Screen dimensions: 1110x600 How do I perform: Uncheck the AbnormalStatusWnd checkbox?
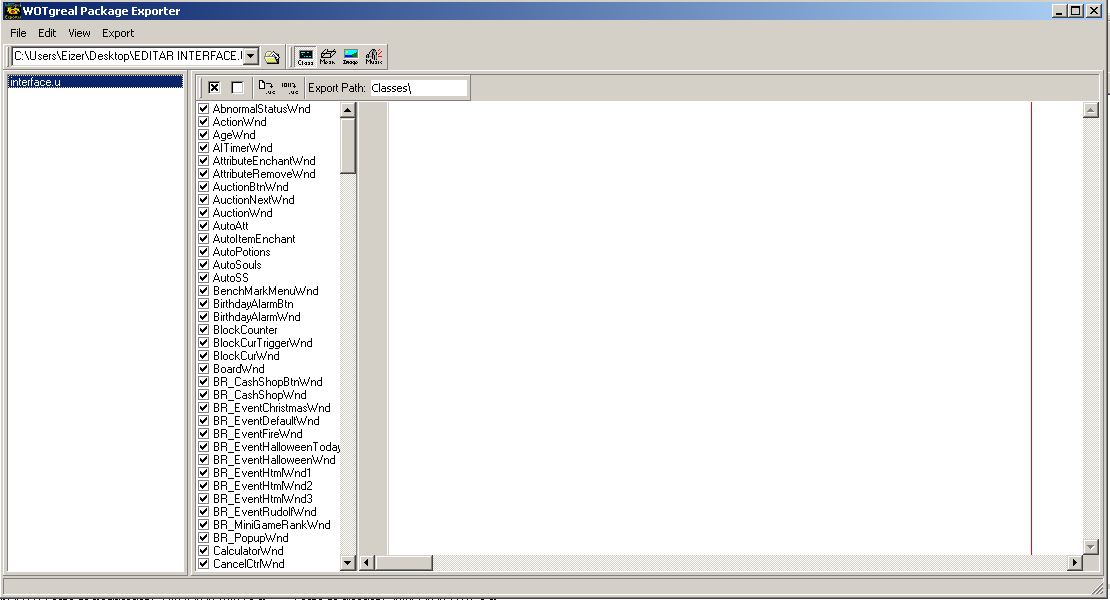204,109
